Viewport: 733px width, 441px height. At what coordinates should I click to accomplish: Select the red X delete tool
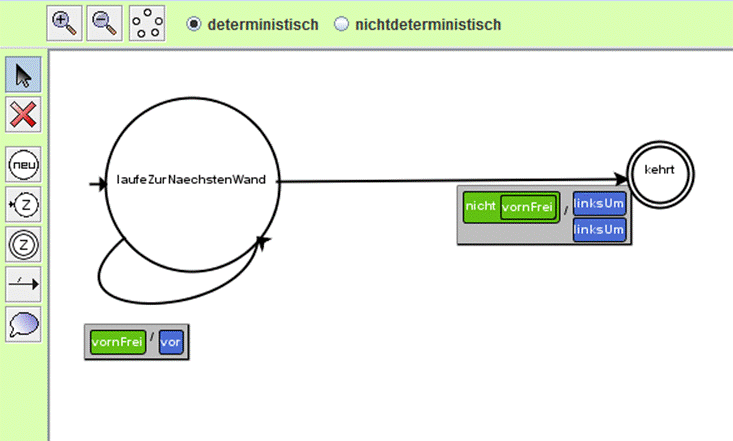click(x=23, y=115)
